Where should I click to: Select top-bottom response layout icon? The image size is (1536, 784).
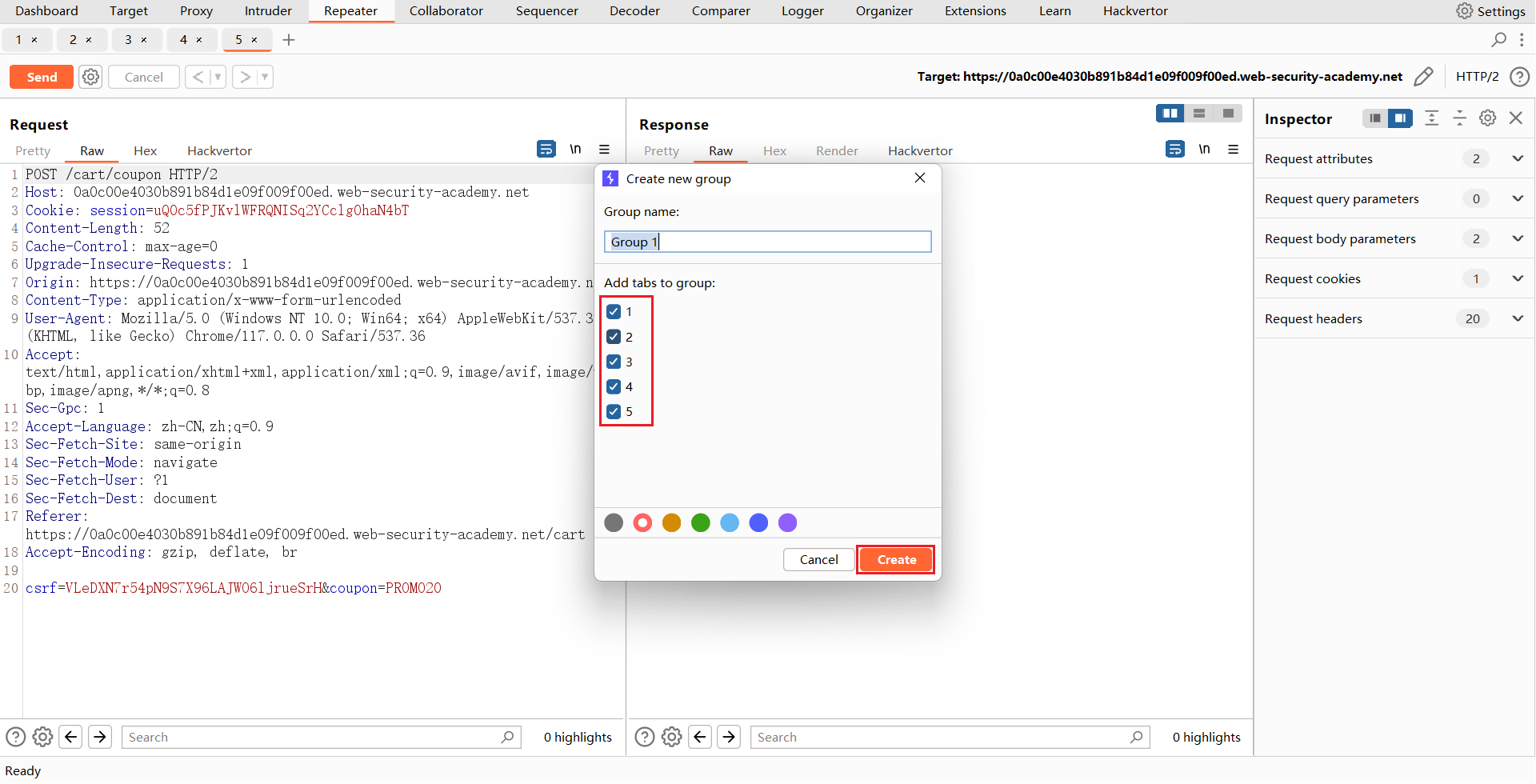coord(1199,114)
